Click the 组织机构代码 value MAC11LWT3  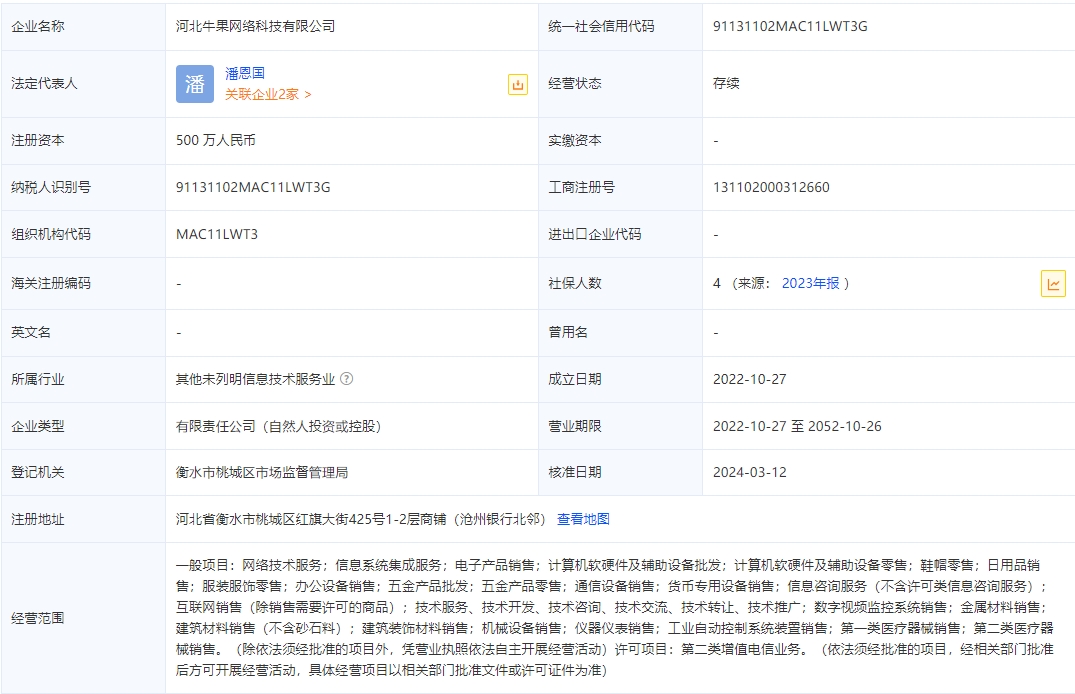217,234
